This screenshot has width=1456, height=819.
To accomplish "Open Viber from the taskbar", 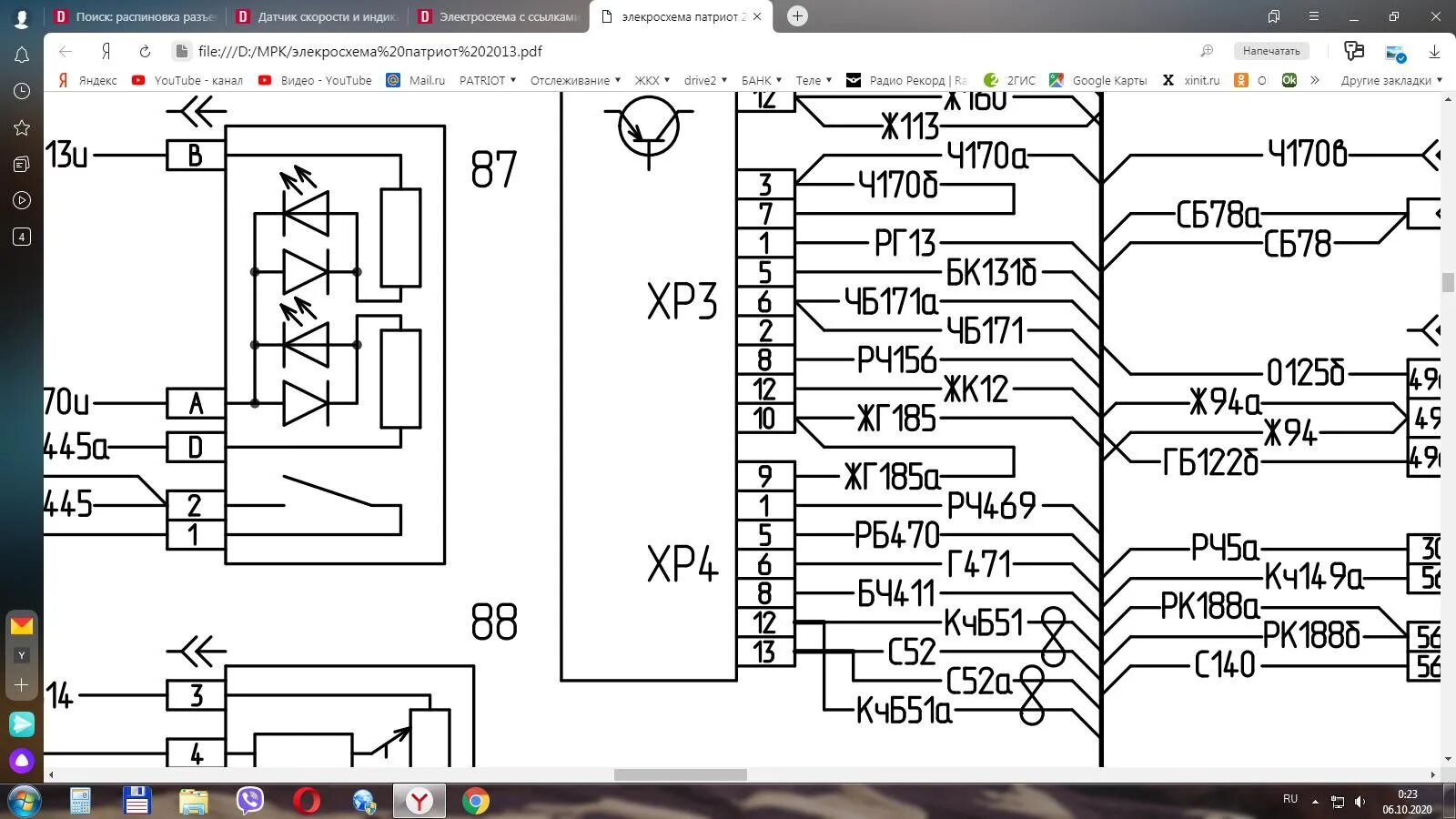I will pos(249,801).
